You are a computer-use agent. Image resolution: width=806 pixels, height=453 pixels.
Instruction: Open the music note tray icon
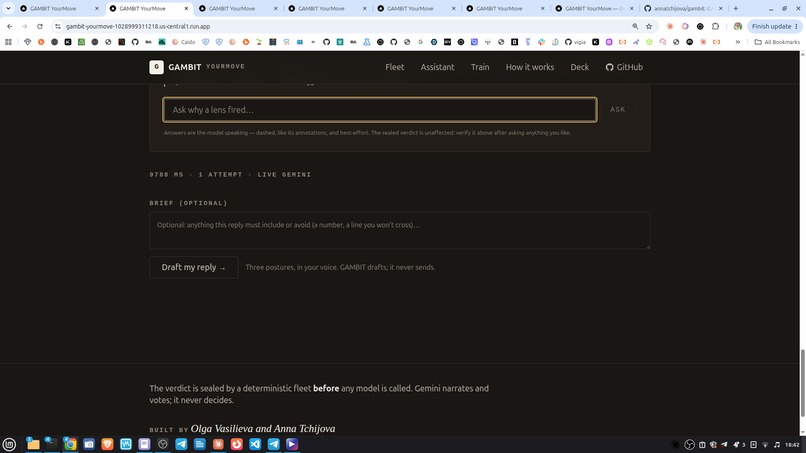[777, 445]
